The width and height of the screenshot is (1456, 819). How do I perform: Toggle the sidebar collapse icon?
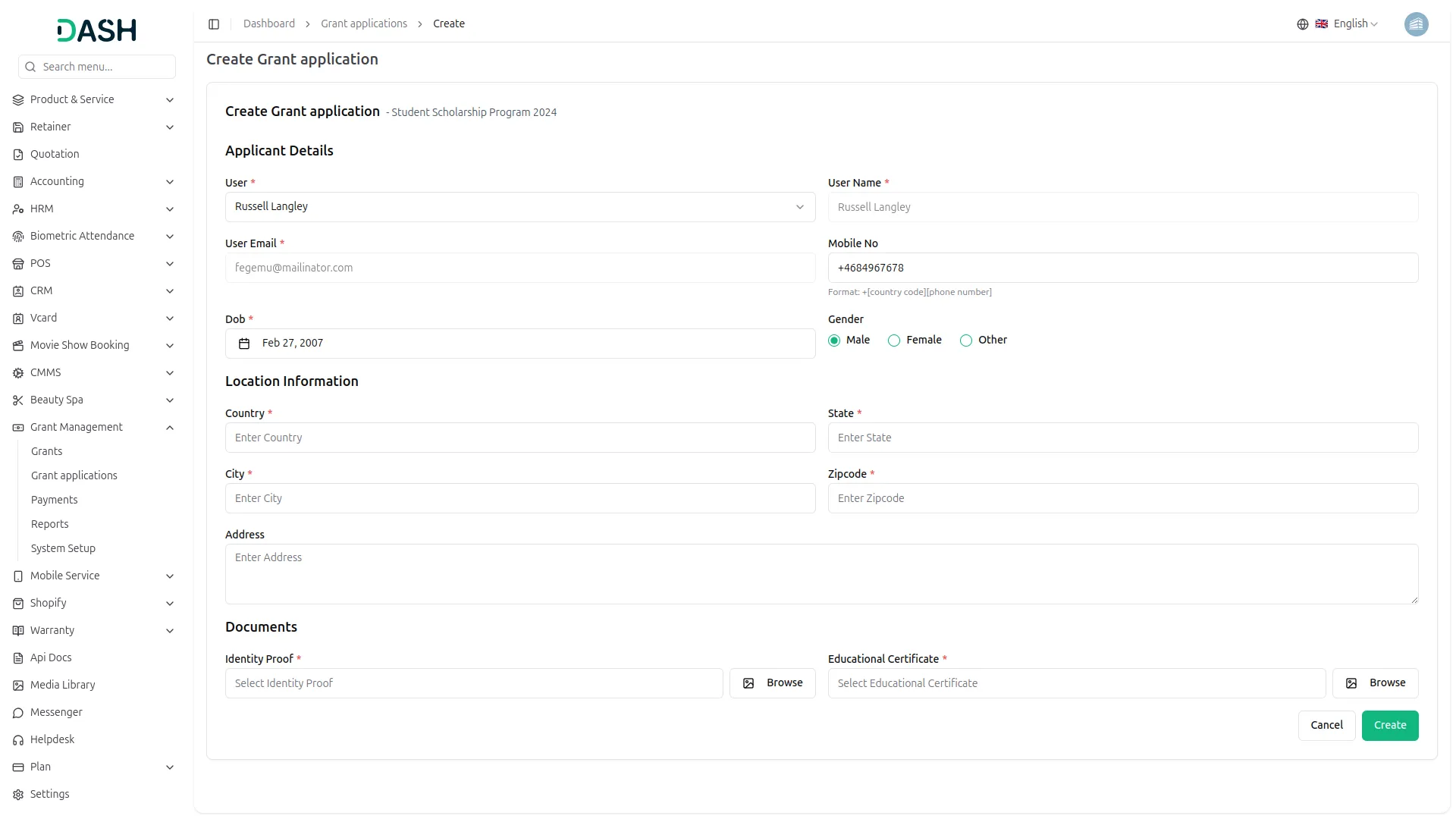tap(214, 24)
